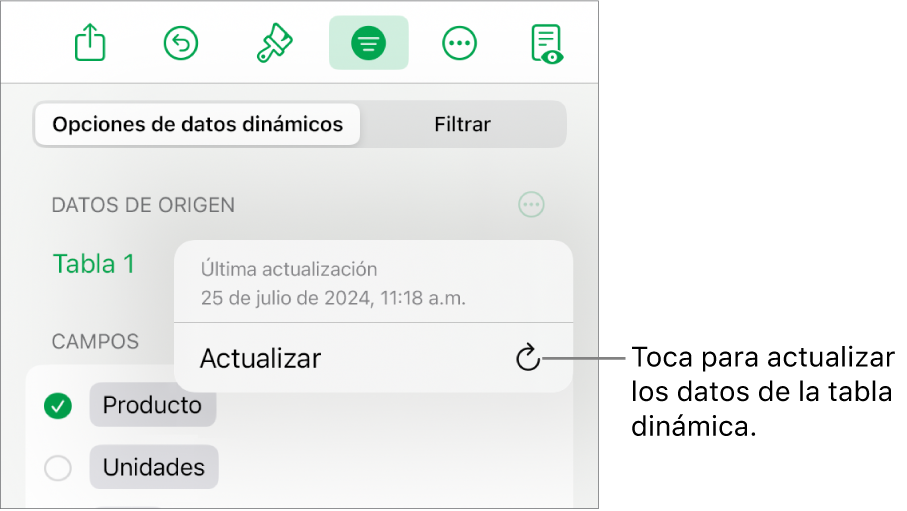Tap the DATOS DE ORIGEN header label
907x511 pixels.
(x=143, y=205)
